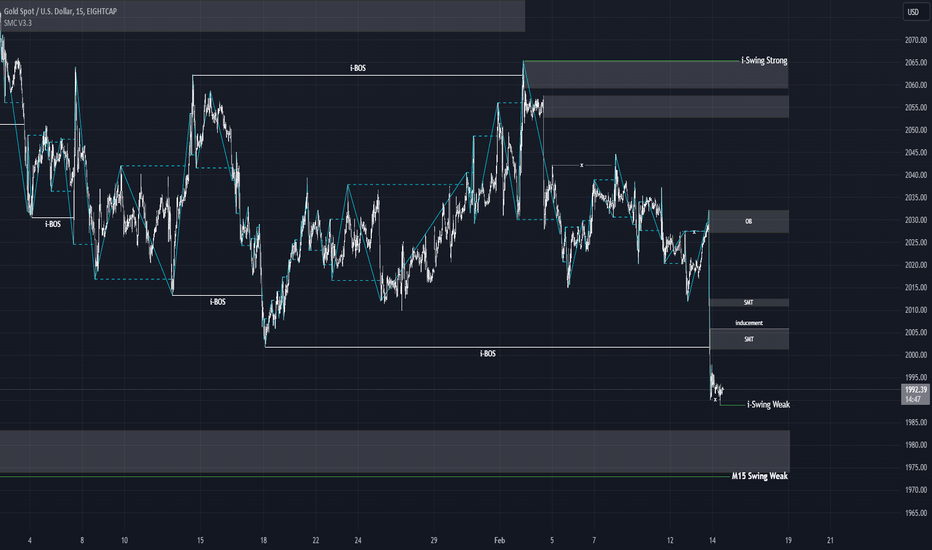
Task: Click date 15 on the time axis
Action: 200,540
